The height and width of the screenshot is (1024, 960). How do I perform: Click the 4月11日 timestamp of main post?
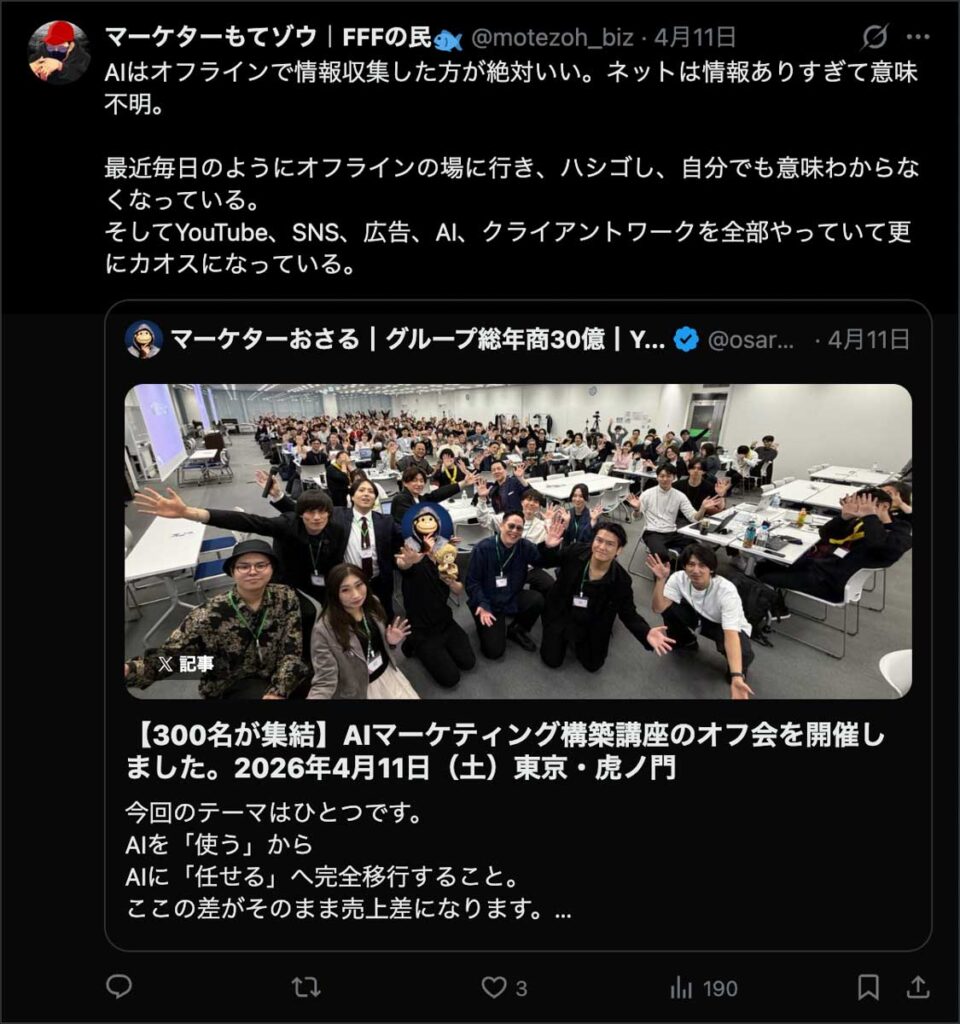(x=695, y=38)
